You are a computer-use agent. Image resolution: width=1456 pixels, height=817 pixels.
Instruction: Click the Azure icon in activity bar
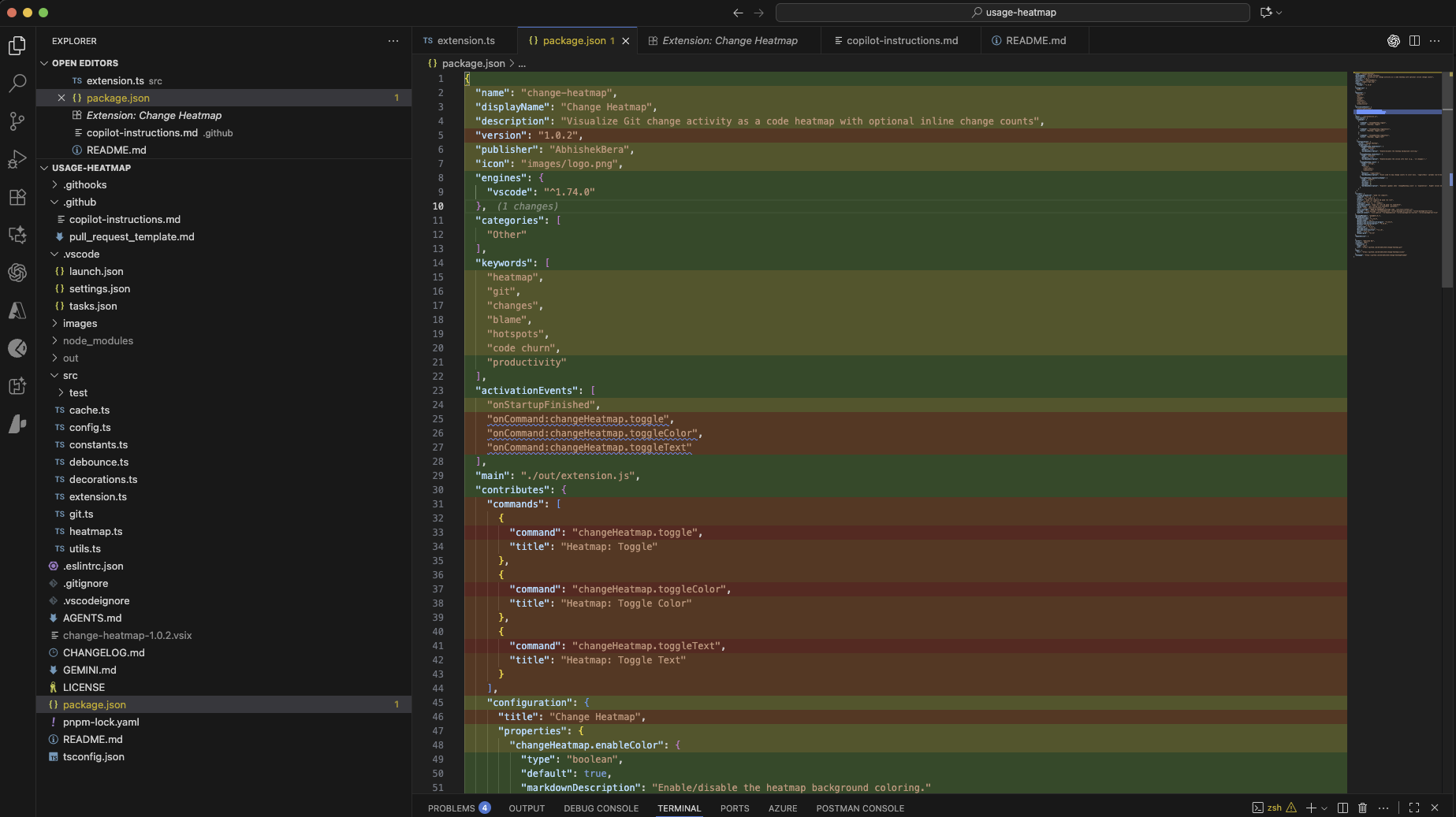pyautogui.click(x=17, y=310)
